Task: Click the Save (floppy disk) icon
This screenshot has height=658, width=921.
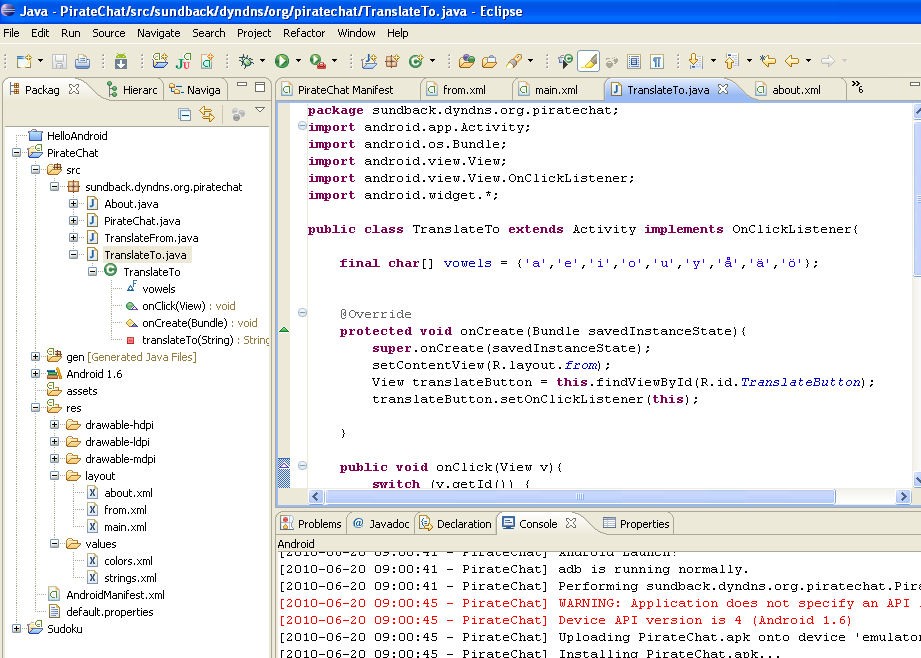Action: (59, 61)
